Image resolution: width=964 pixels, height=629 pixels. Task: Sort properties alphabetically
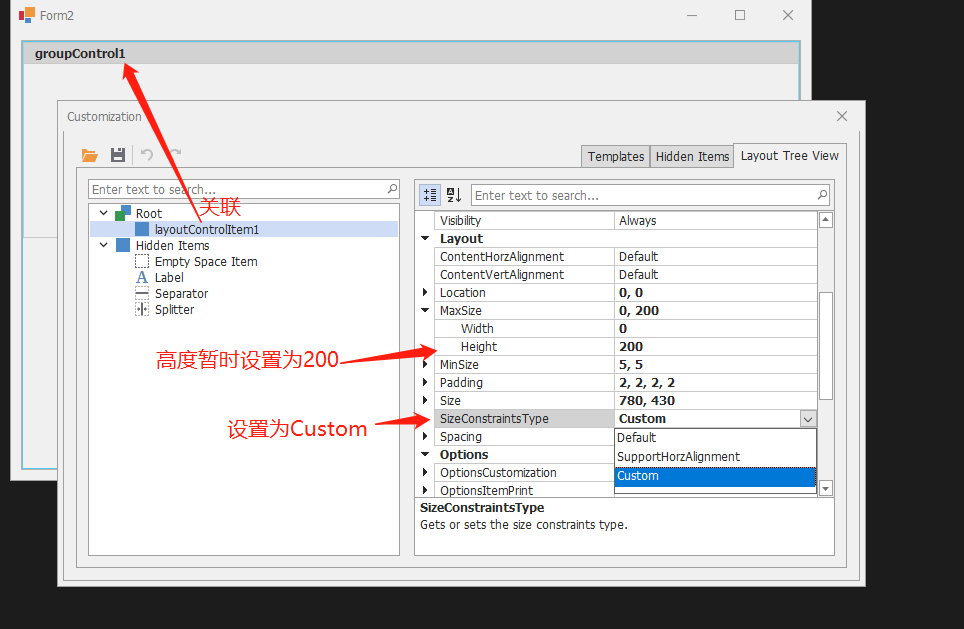click(x=453, y=195)
